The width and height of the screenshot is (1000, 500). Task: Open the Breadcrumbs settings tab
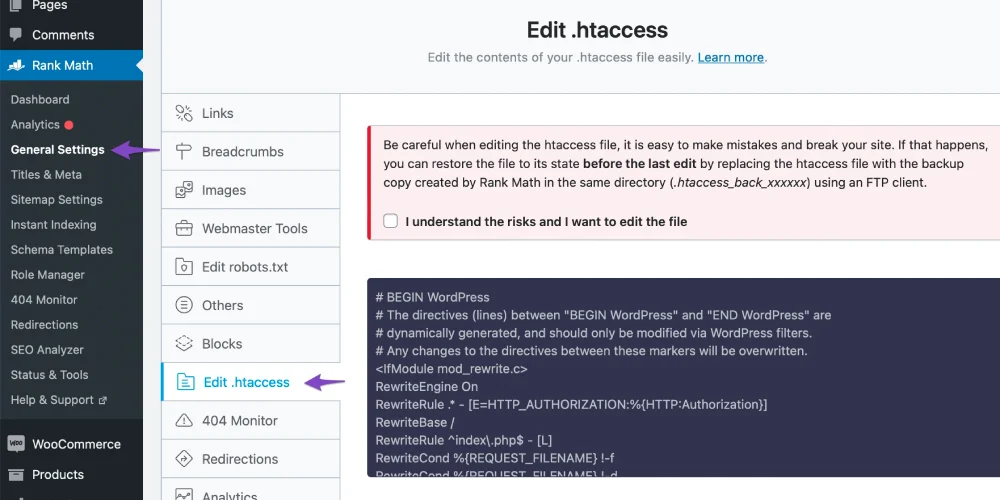click(x=251, y=152)
